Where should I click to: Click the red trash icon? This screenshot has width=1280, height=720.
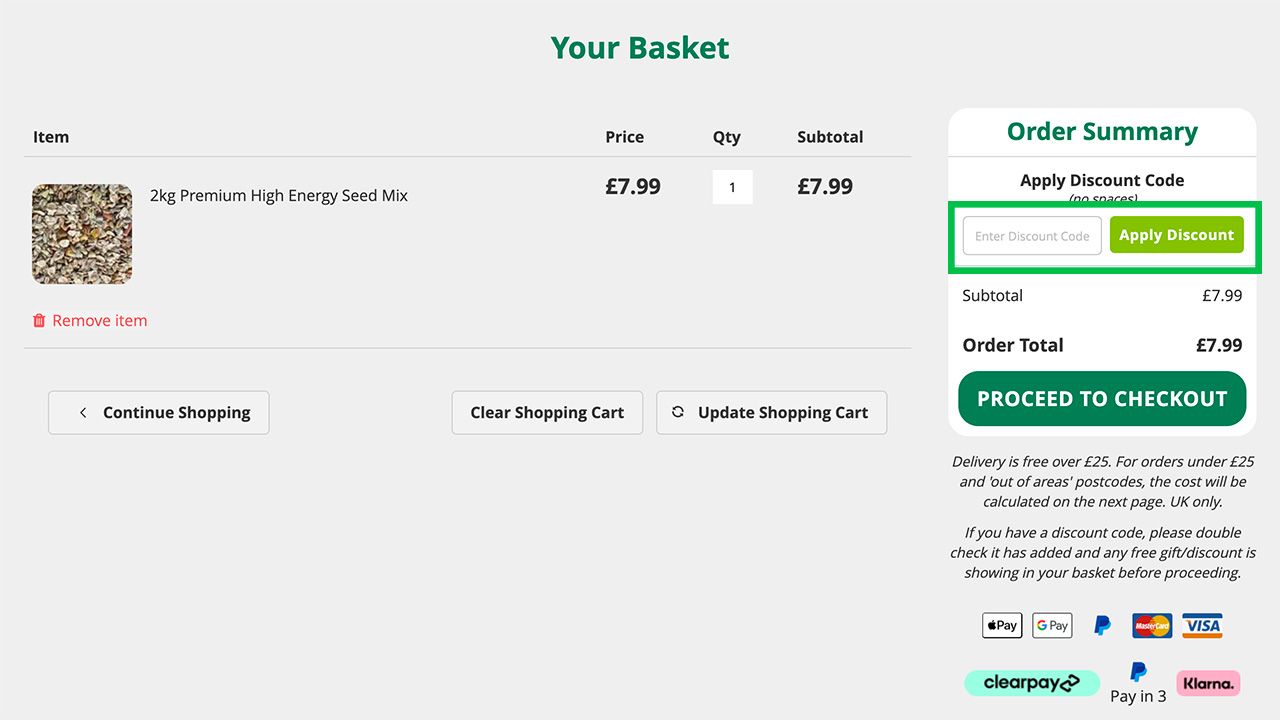point(39,321)
